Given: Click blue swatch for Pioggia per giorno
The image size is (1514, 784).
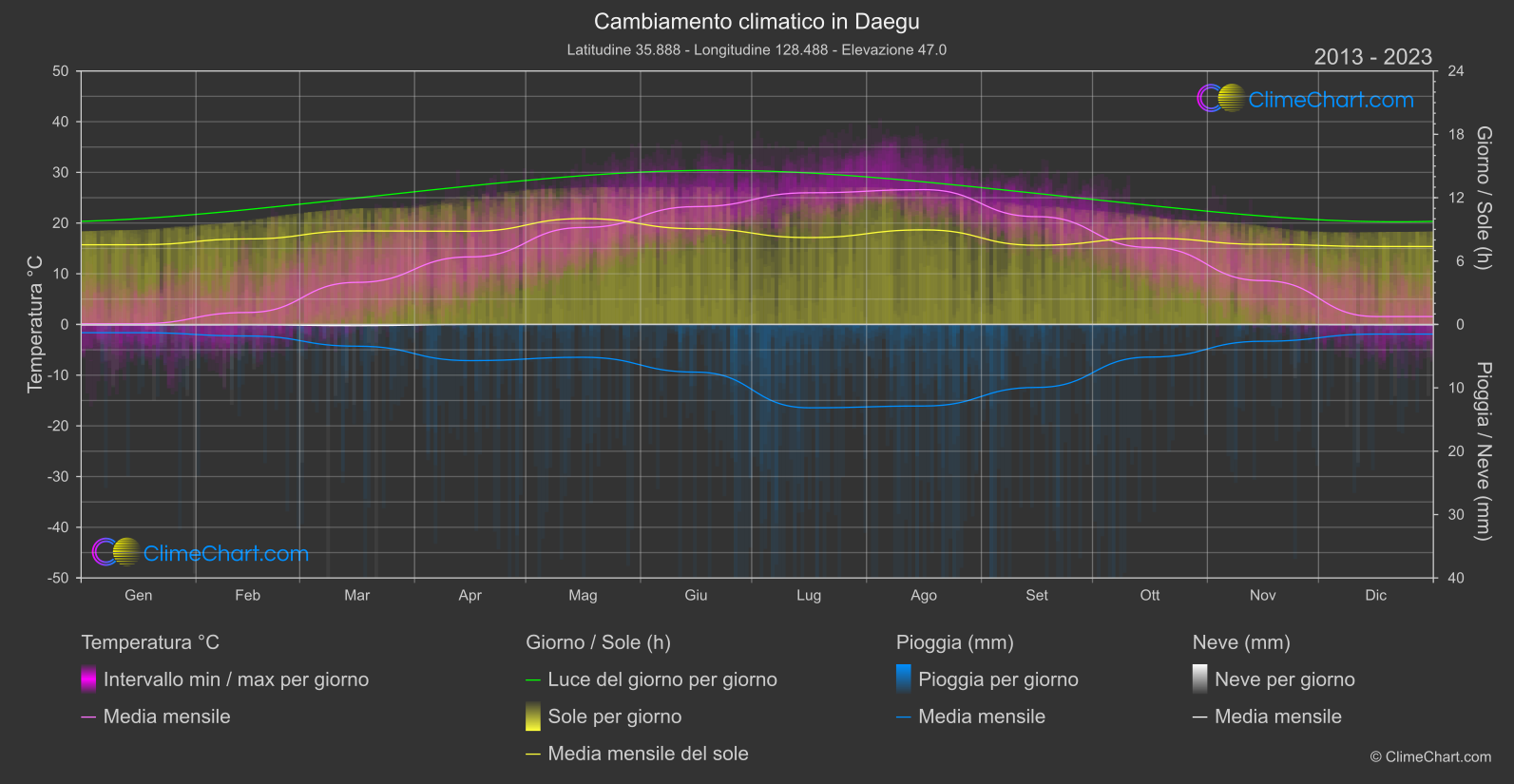Looking at the screenshot, I should click(904, 679).
